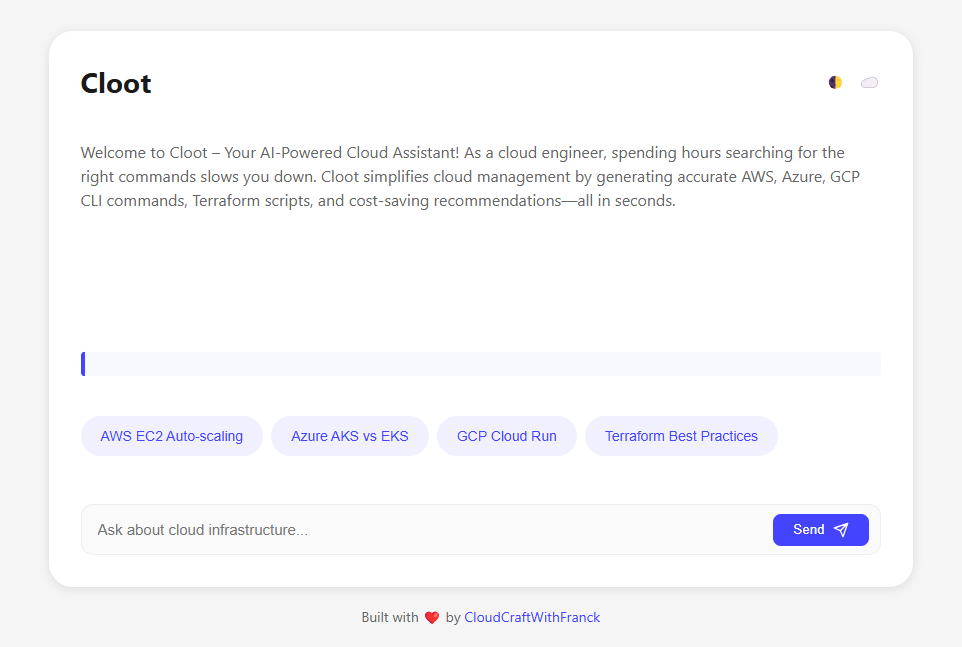962x647 pixels.
Task: Click the blue accent bar of response box
Action: [83, 364]
